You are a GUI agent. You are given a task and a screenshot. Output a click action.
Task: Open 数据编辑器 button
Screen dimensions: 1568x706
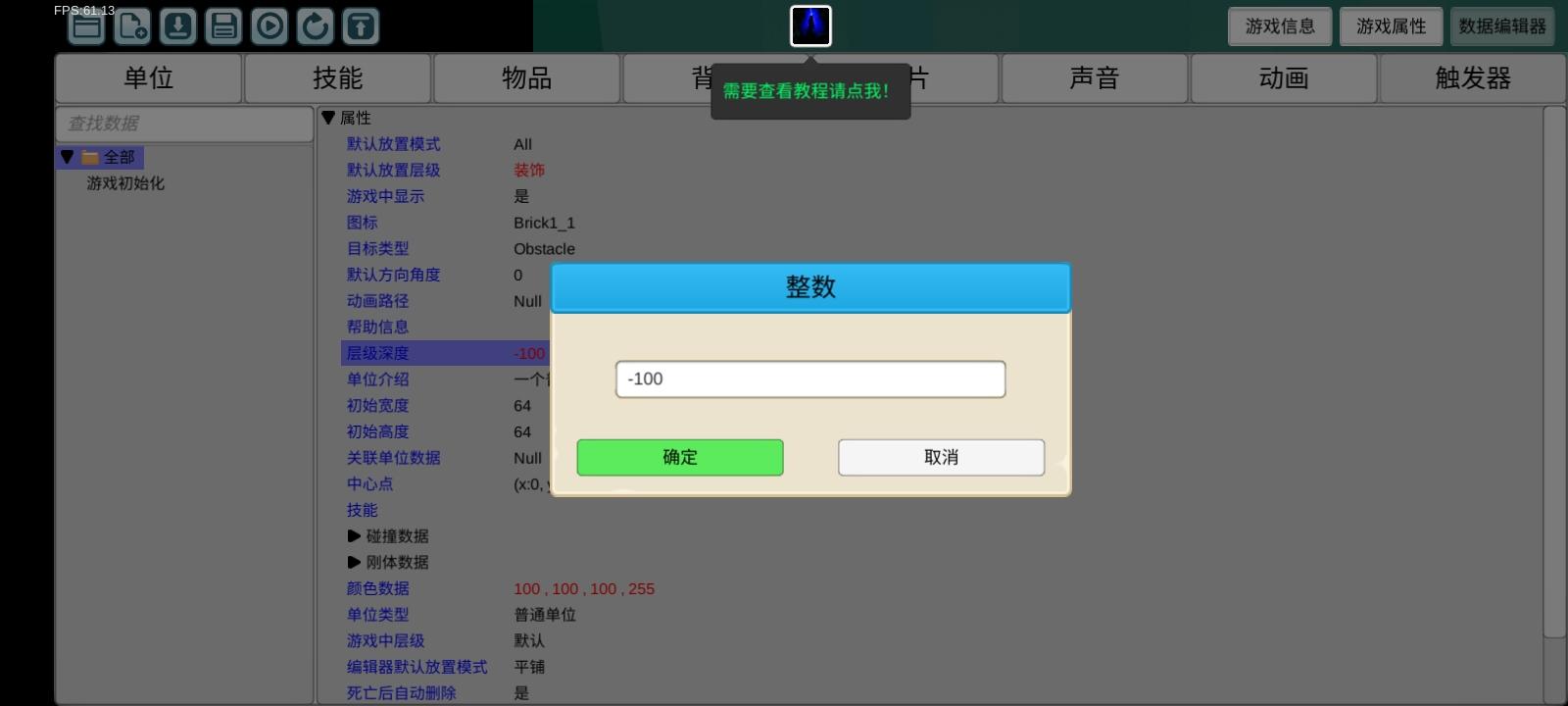click(1501, 26)
